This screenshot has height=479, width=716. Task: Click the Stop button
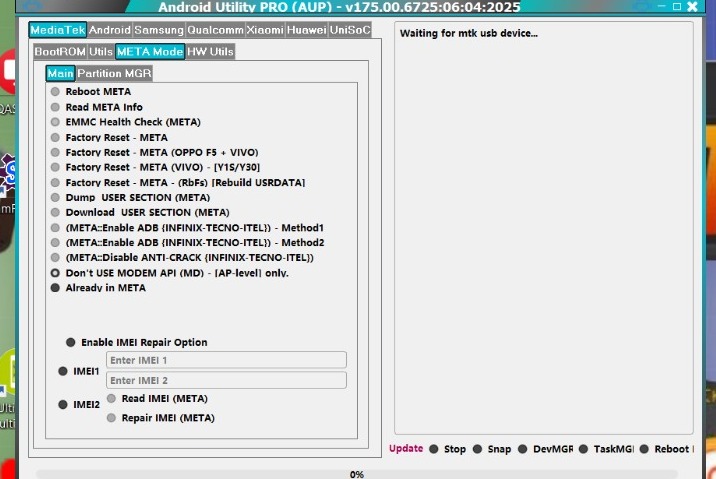coord(448,449)
